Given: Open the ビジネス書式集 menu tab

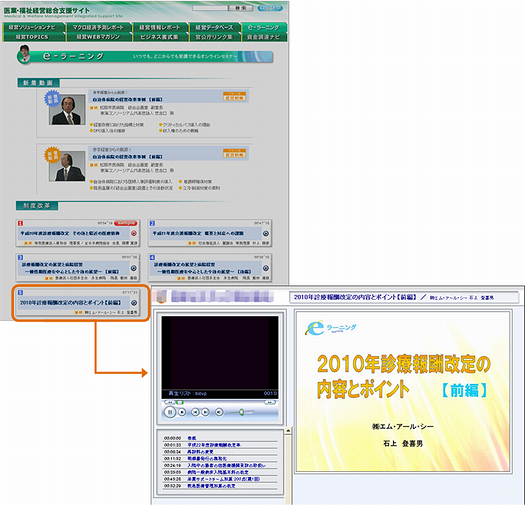Looking at the screenshot, I should pyautogui.click(x=159, y=37).
